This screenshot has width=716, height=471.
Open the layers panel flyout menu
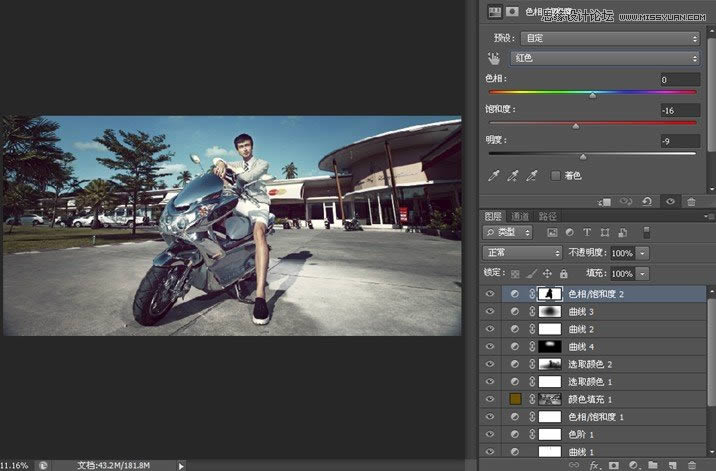tap(709, 216)
